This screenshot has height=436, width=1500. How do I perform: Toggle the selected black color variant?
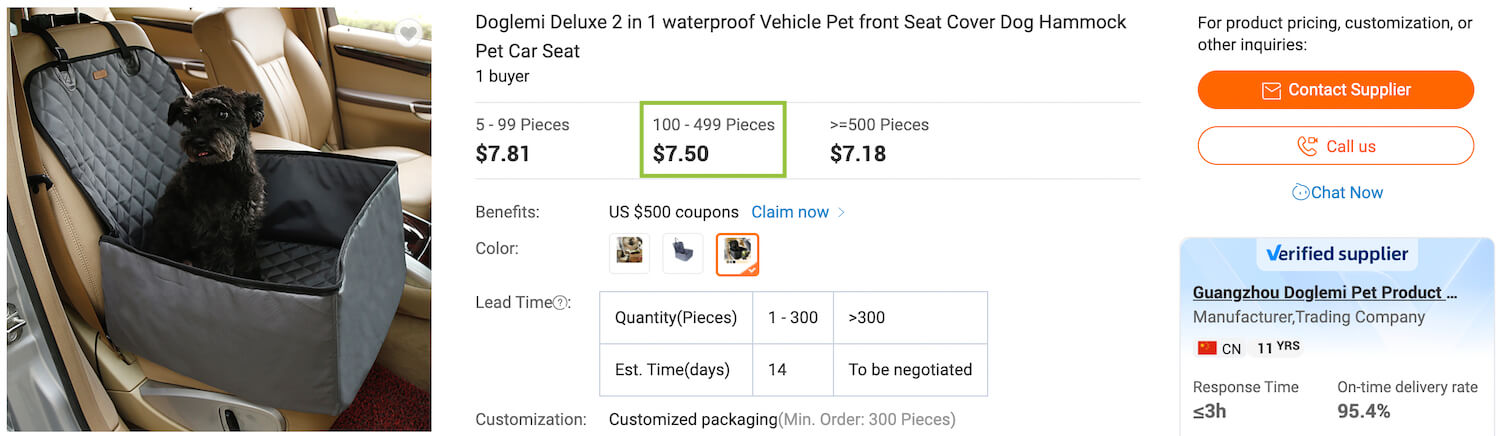737,254
